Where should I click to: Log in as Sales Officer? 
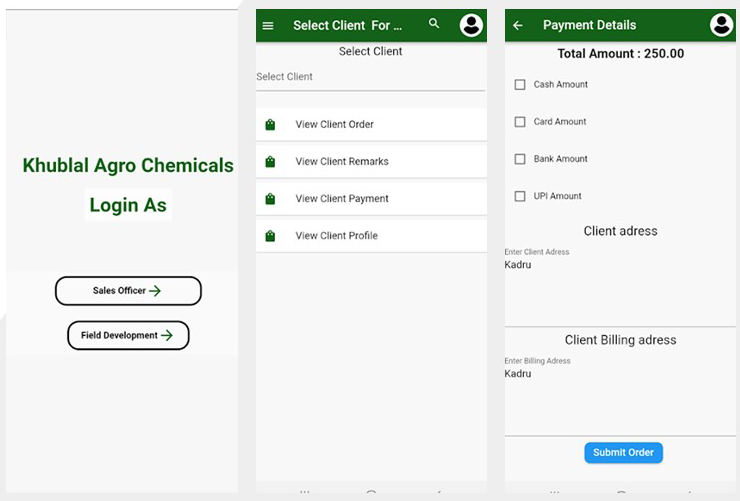(128, 291)
